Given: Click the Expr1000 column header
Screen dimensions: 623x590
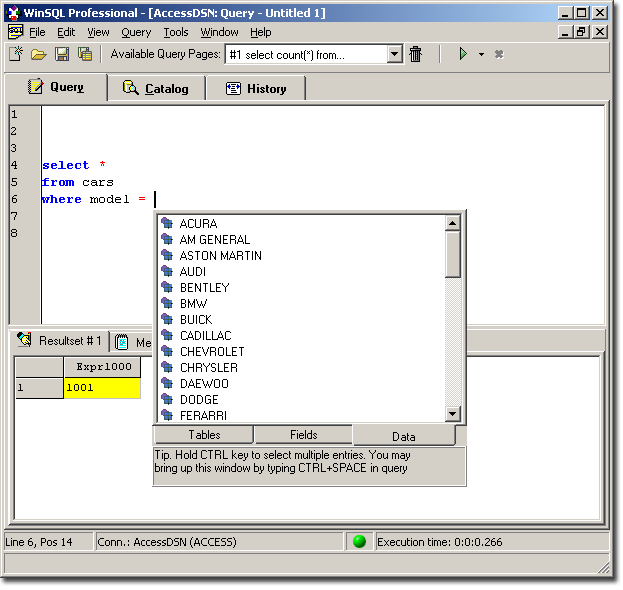Looking at the screenshot, I should [x=103, y=367].
